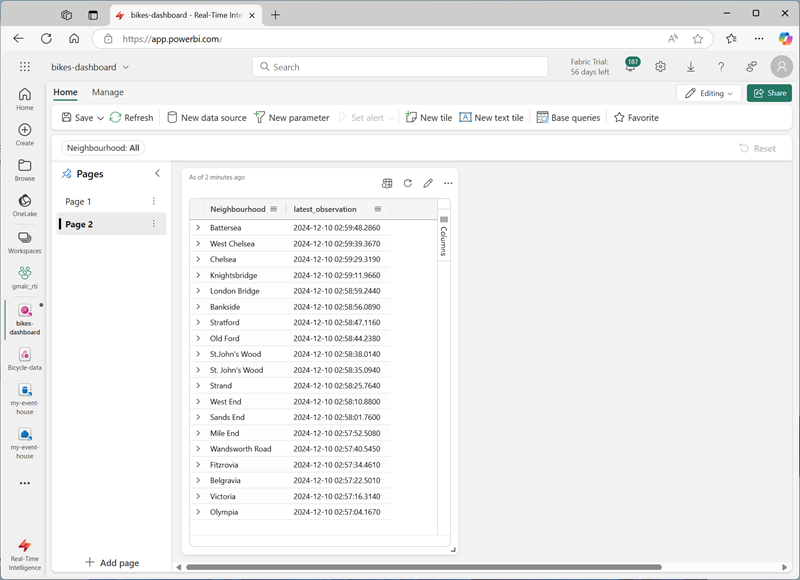Explore data icon on tile
This screenshot has height=580, width=800.
[387, 183]
